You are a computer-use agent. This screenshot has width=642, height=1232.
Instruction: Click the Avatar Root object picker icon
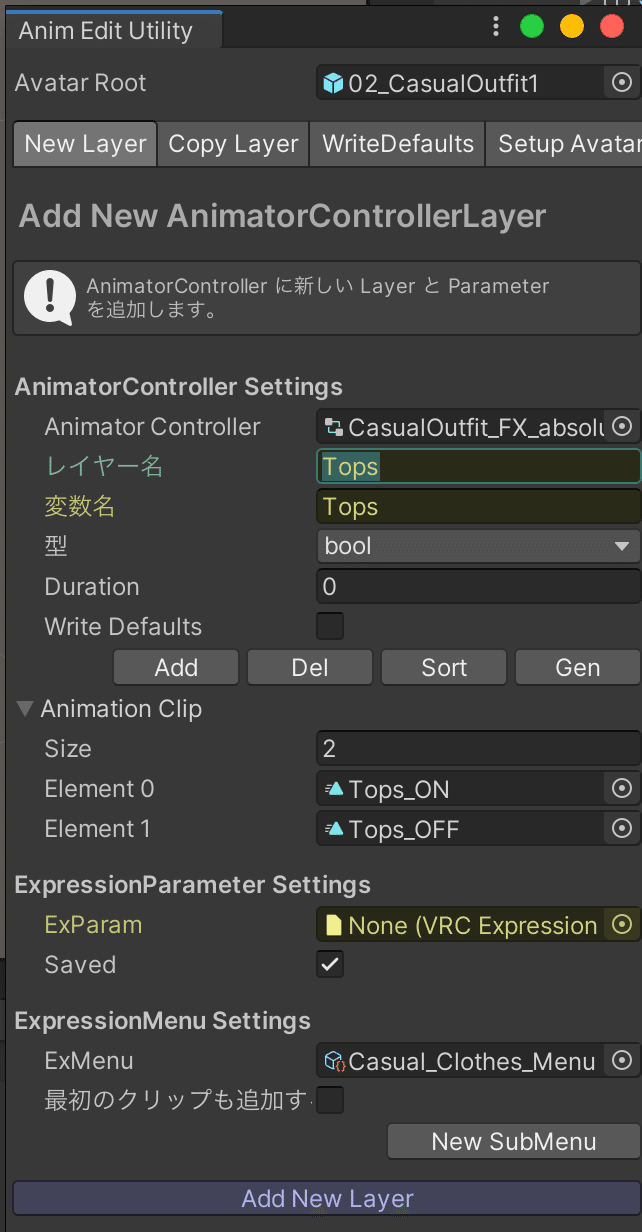[622, 83]
